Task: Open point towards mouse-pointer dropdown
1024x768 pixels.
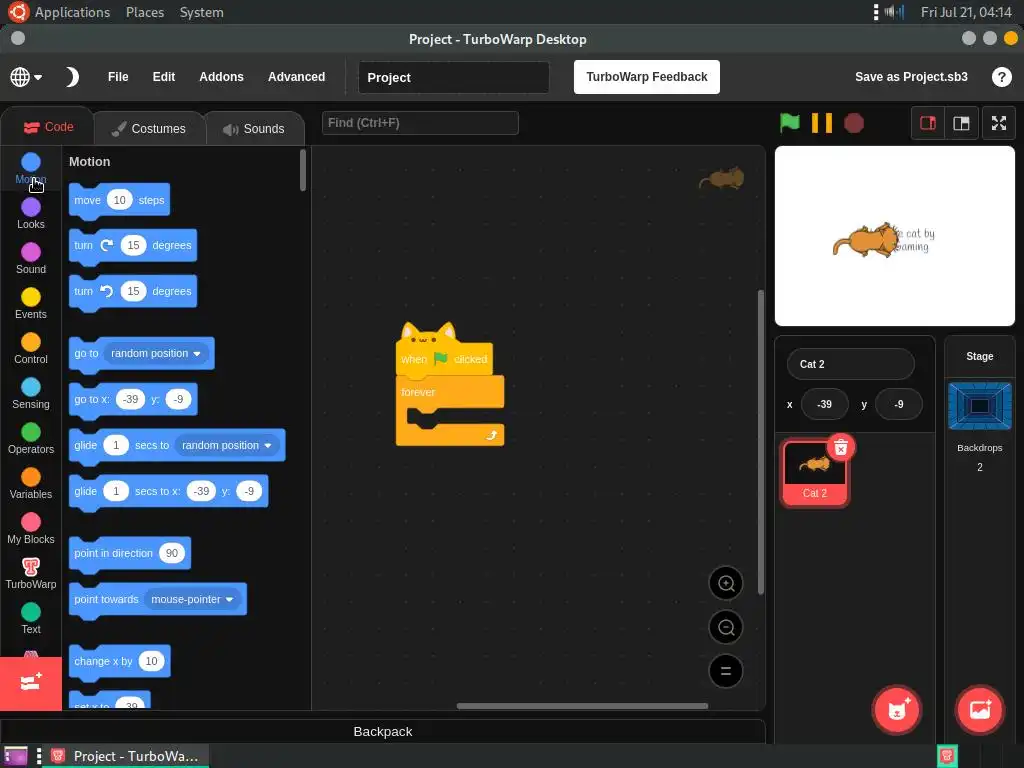Action: [192, 600]
